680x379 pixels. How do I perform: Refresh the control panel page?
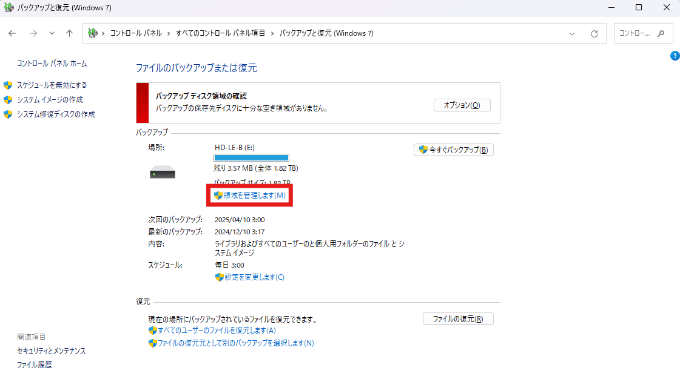coord(594,33)
